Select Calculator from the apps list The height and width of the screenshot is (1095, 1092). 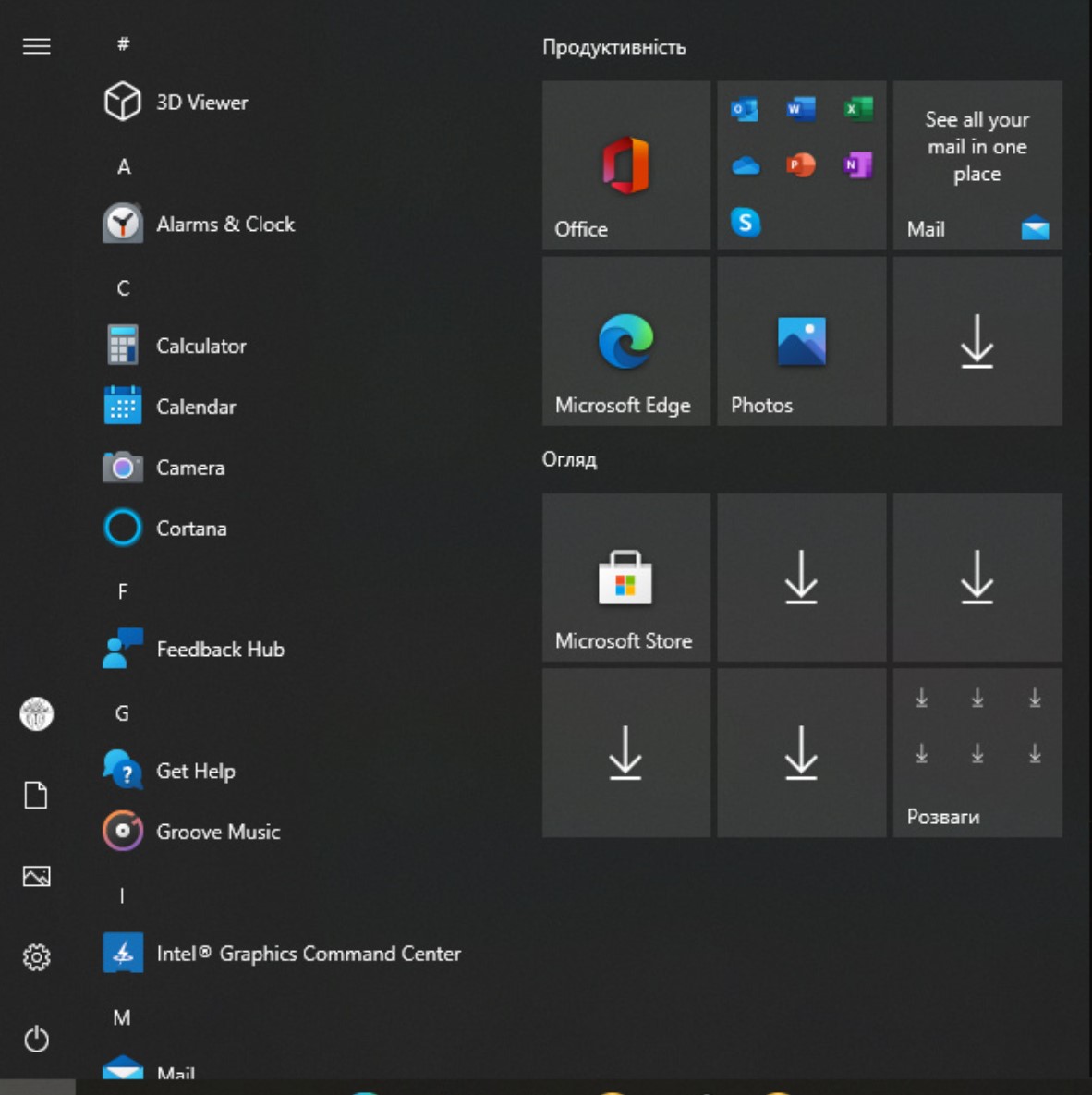click(x=201, y=346)
